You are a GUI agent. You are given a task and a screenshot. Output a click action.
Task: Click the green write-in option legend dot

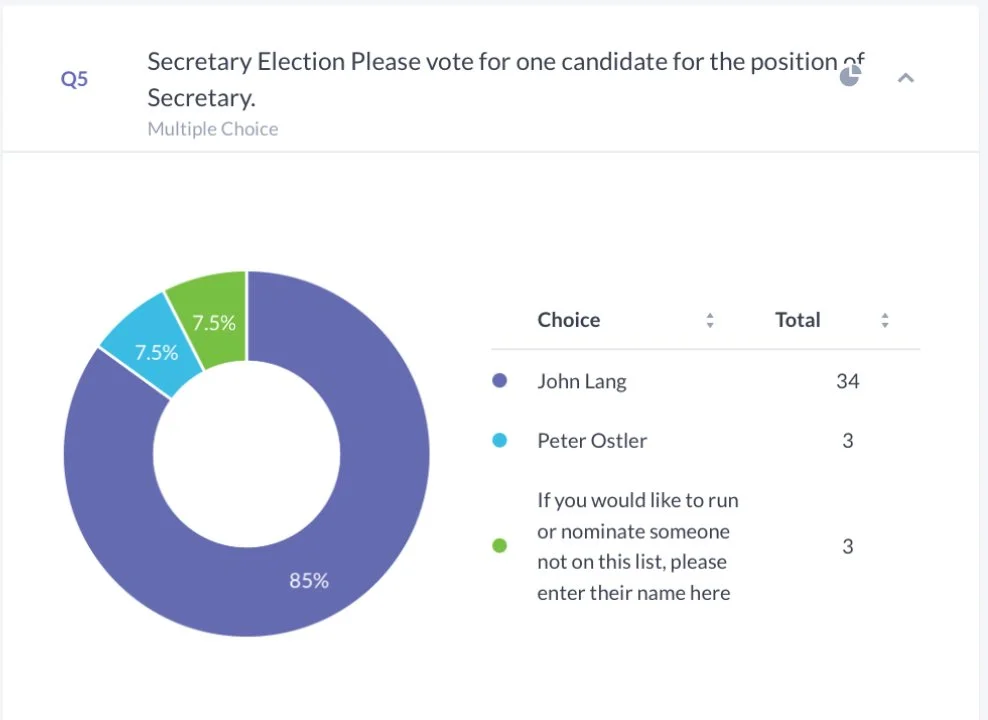[501, 546]
